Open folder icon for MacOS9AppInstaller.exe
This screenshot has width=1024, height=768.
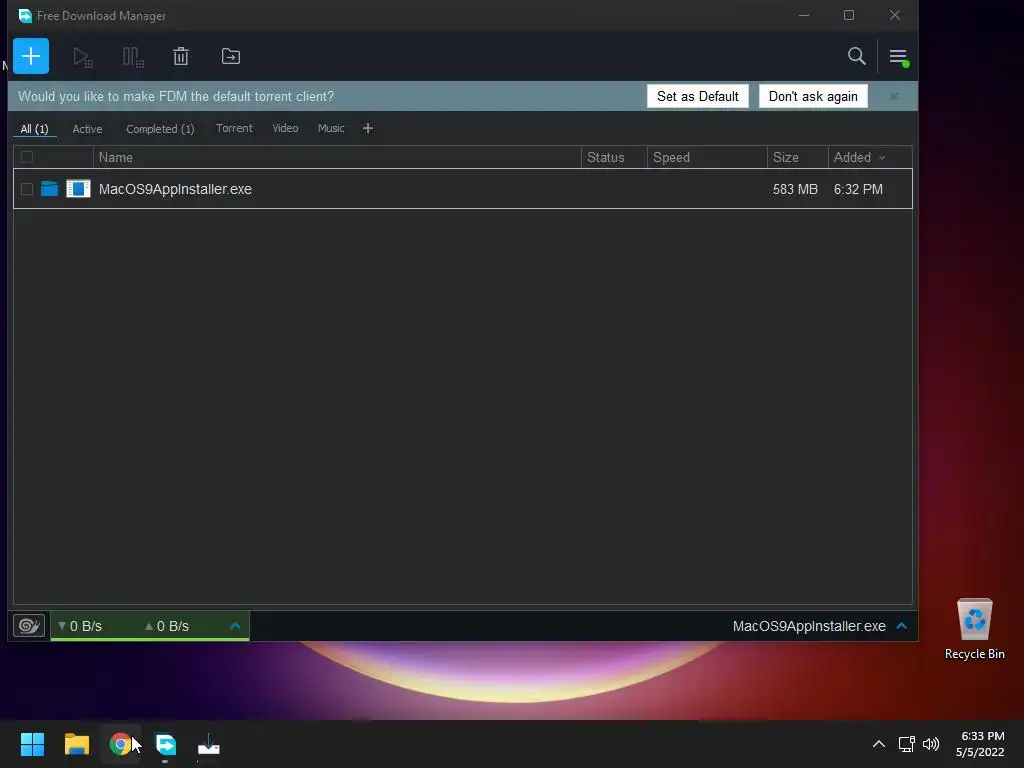pos(50,189)
